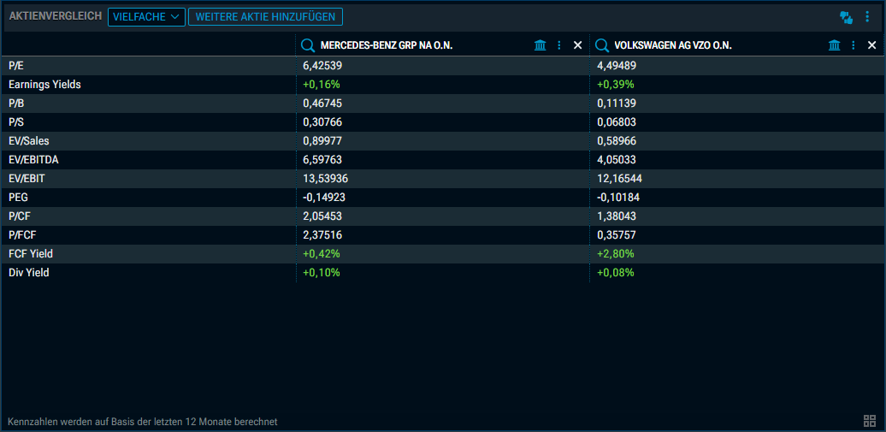Screen dimensions: 886x432
Task: Select the PEG row label
Action: click(18, 198)
